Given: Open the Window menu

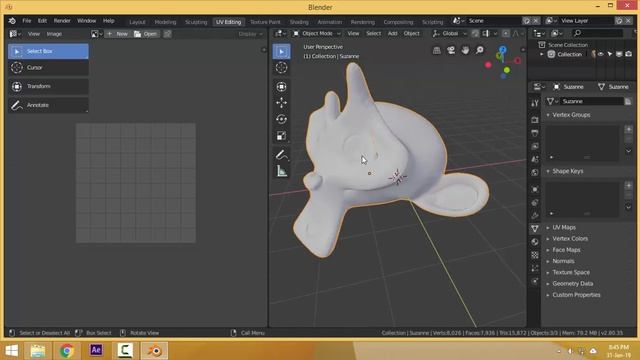Looking at the screenshot, I should 87,20.
